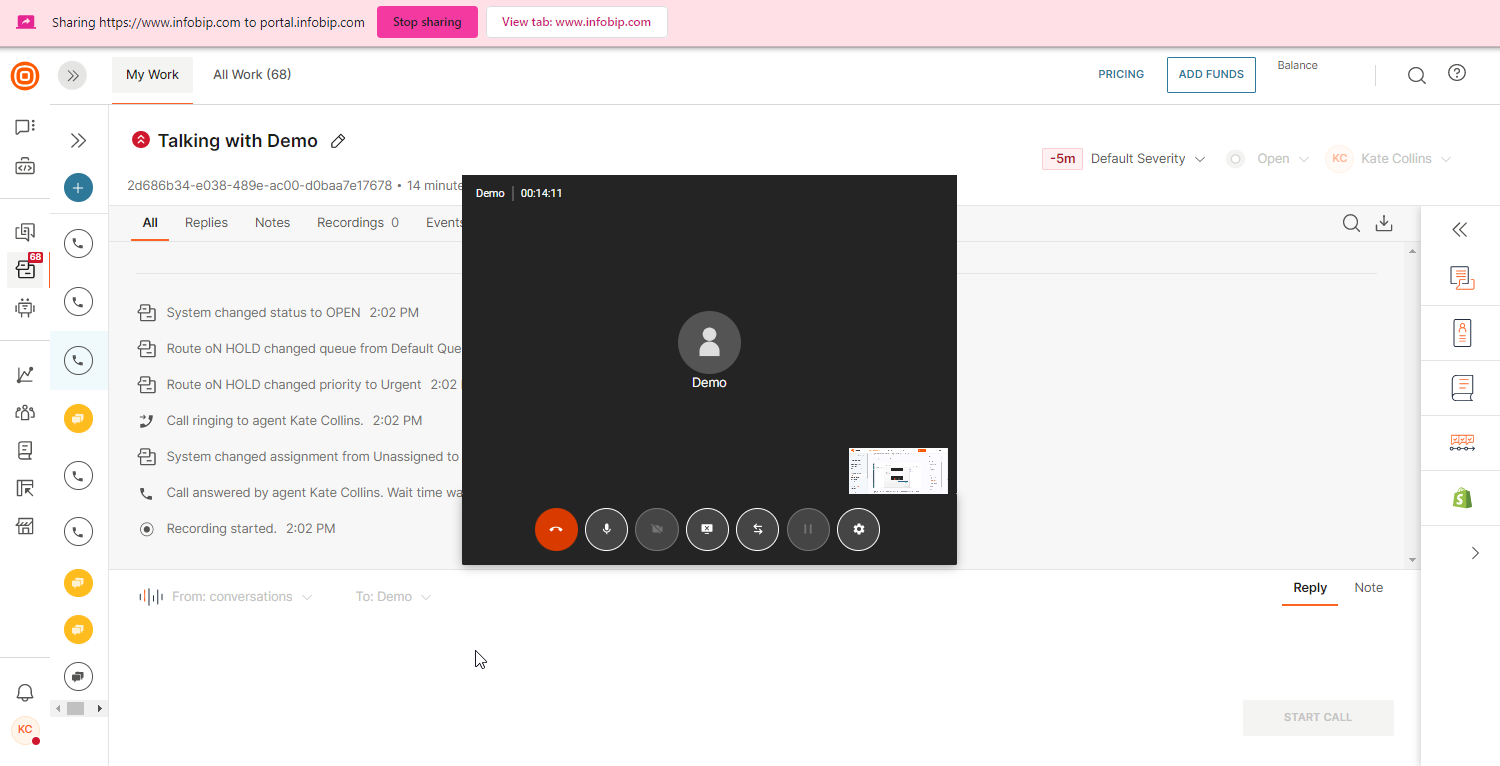
Task: Edit conversation title with pencil icon
Action: coord(338,141)
